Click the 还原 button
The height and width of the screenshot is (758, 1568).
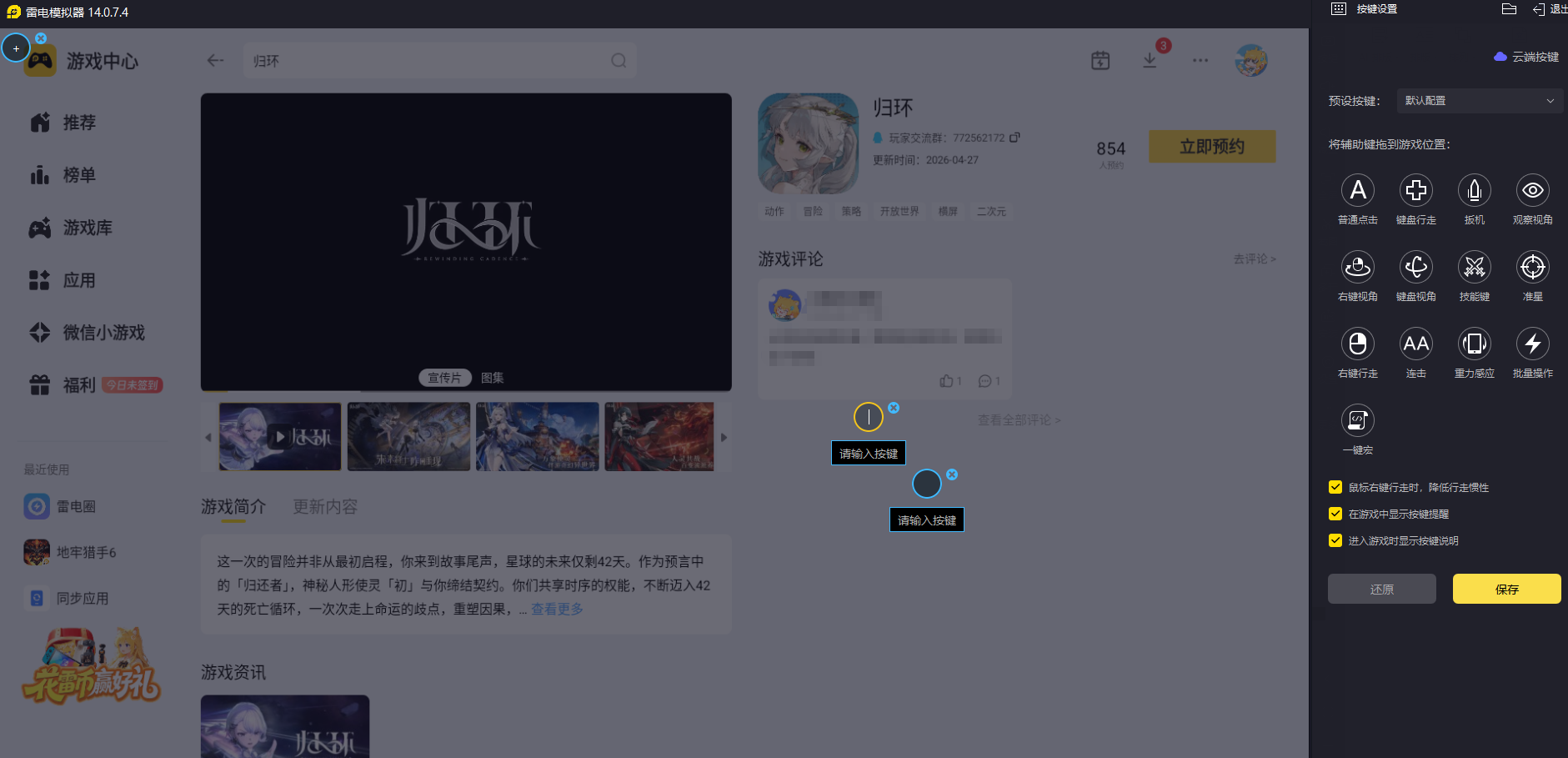coord(1382,589)
